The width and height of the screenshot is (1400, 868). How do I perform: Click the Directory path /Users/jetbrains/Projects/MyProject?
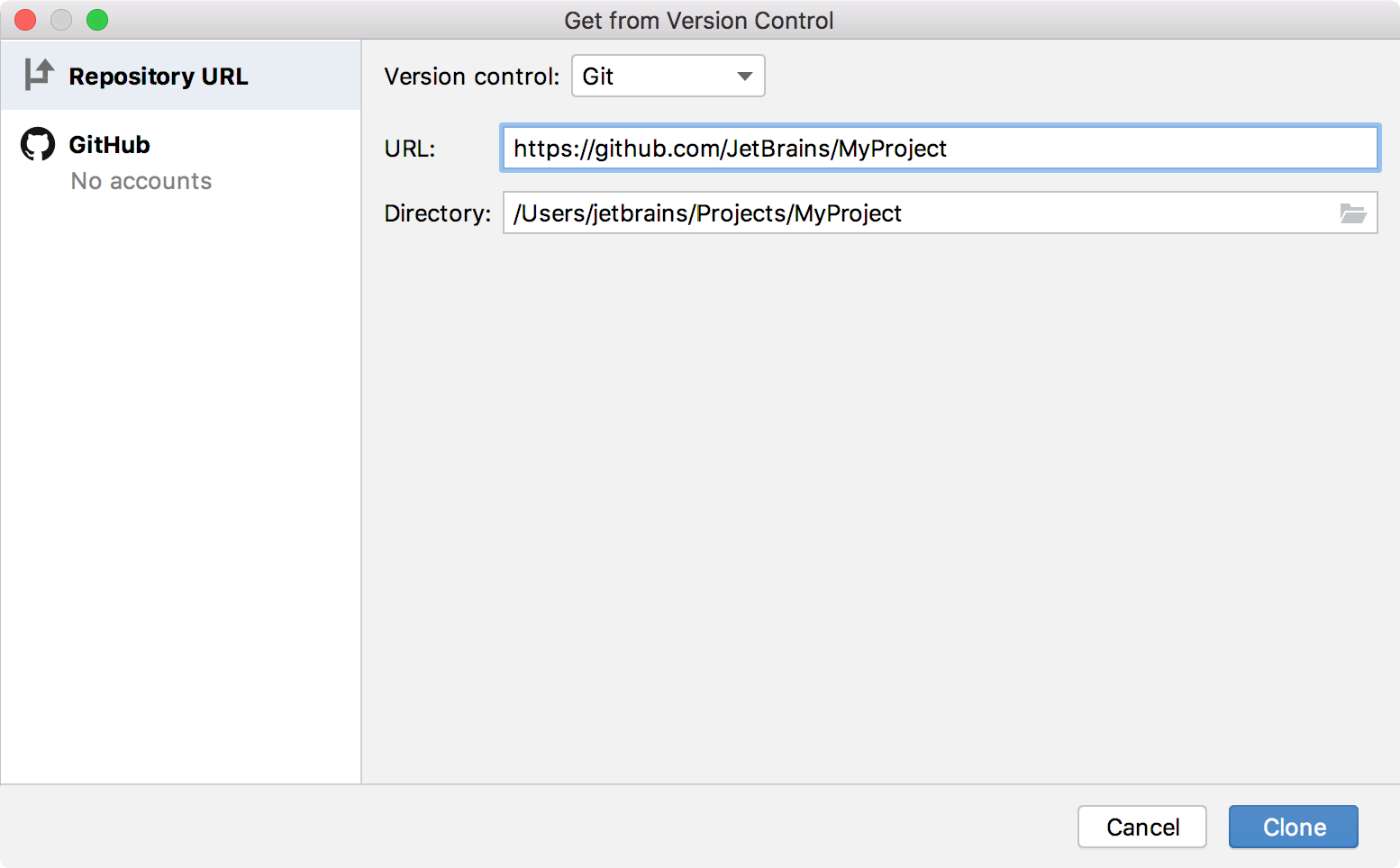tap(707, 213)
